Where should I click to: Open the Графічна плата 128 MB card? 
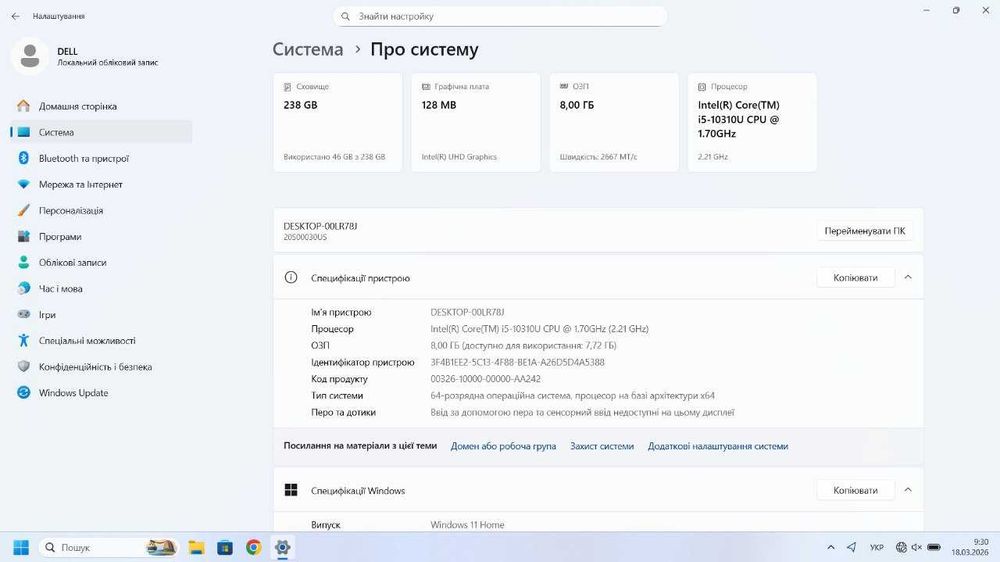click(x=476, y=122)
